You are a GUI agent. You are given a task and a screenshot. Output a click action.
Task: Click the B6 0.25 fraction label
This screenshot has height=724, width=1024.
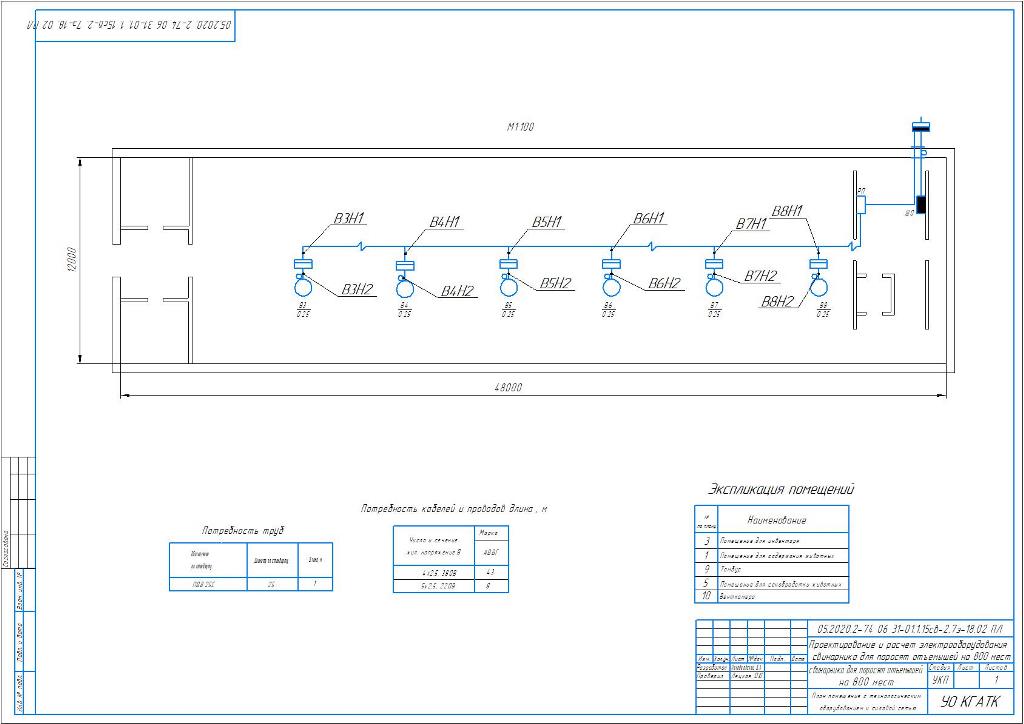(609, 309)
